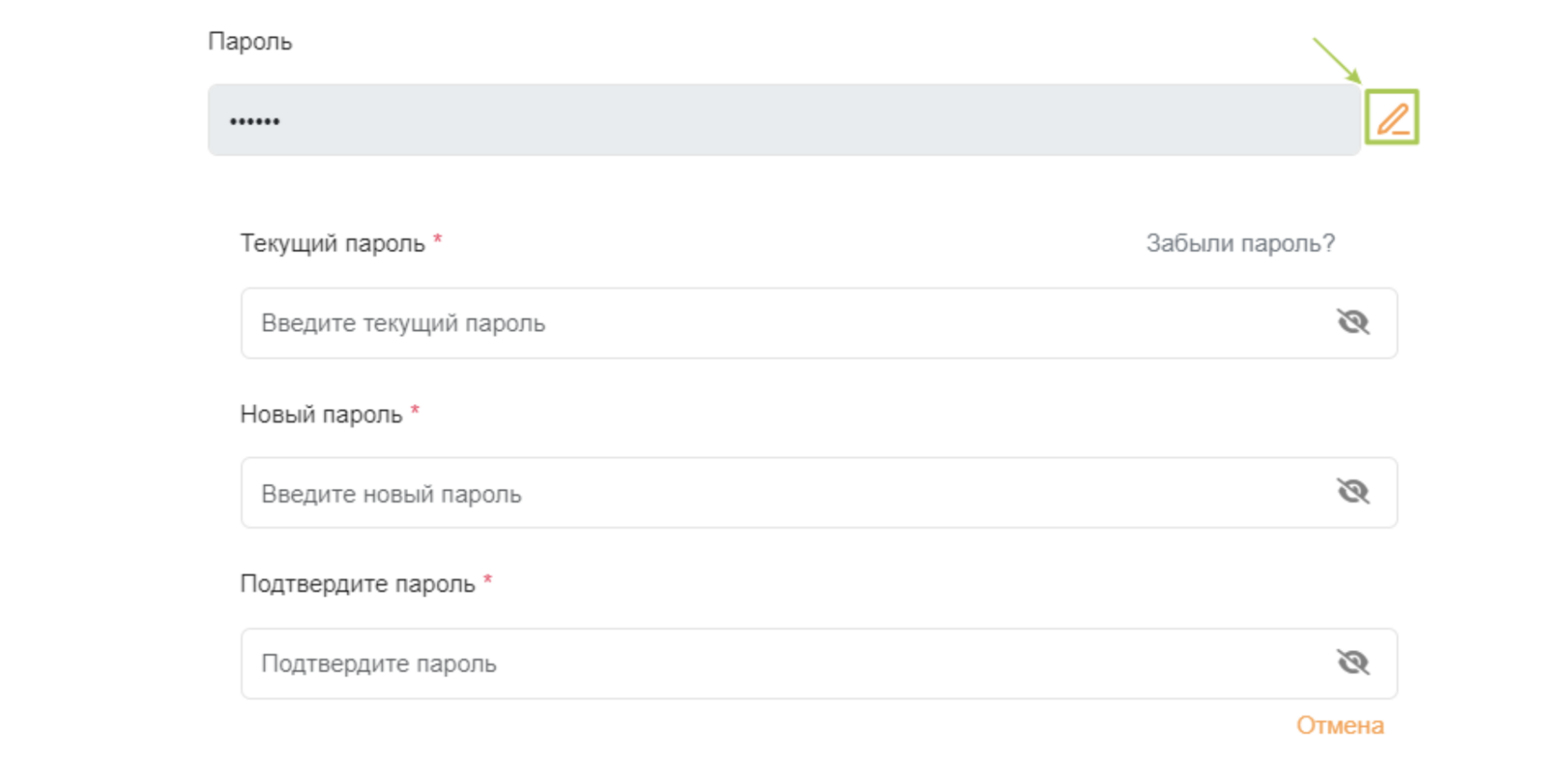Click the 'Текущий пароль' label

tap(332, 243)
